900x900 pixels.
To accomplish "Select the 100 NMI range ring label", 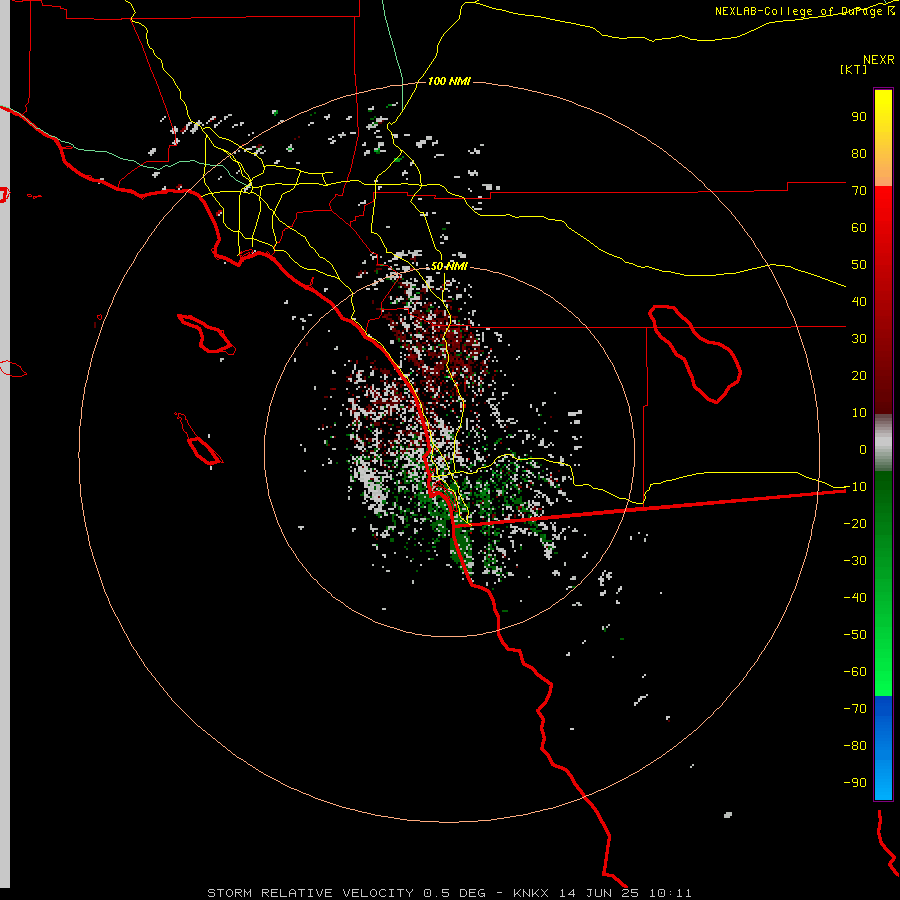I will click(449, 81).
